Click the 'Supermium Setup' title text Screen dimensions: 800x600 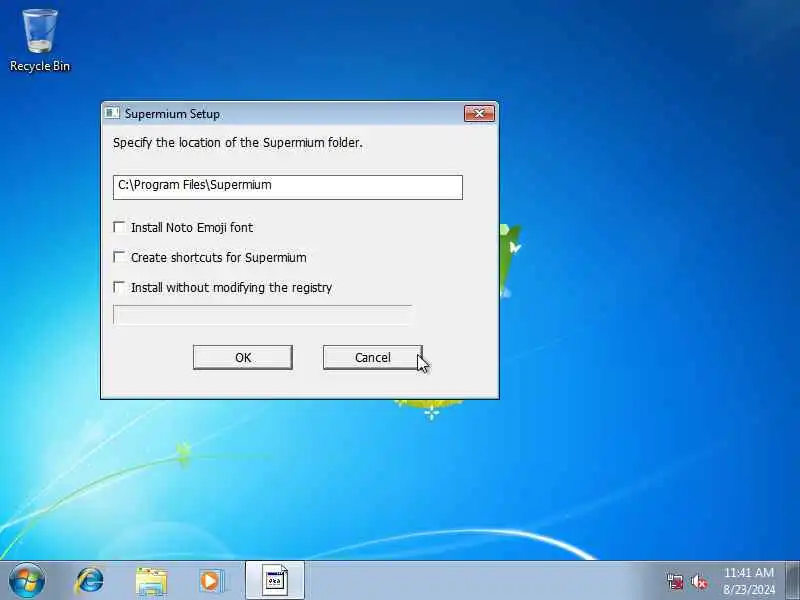pyautogui.click(x=172, y=114)
